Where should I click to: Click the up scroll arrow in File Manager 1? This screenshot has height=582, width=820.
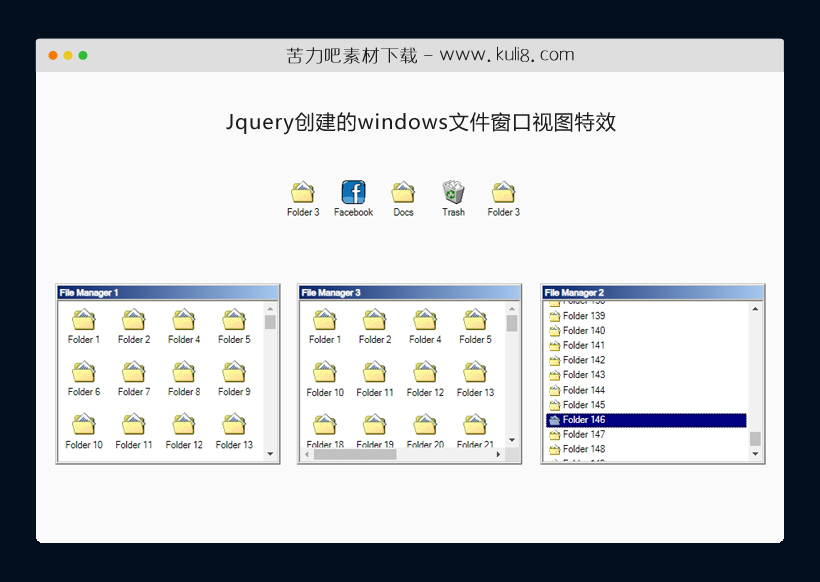point(268,309)
